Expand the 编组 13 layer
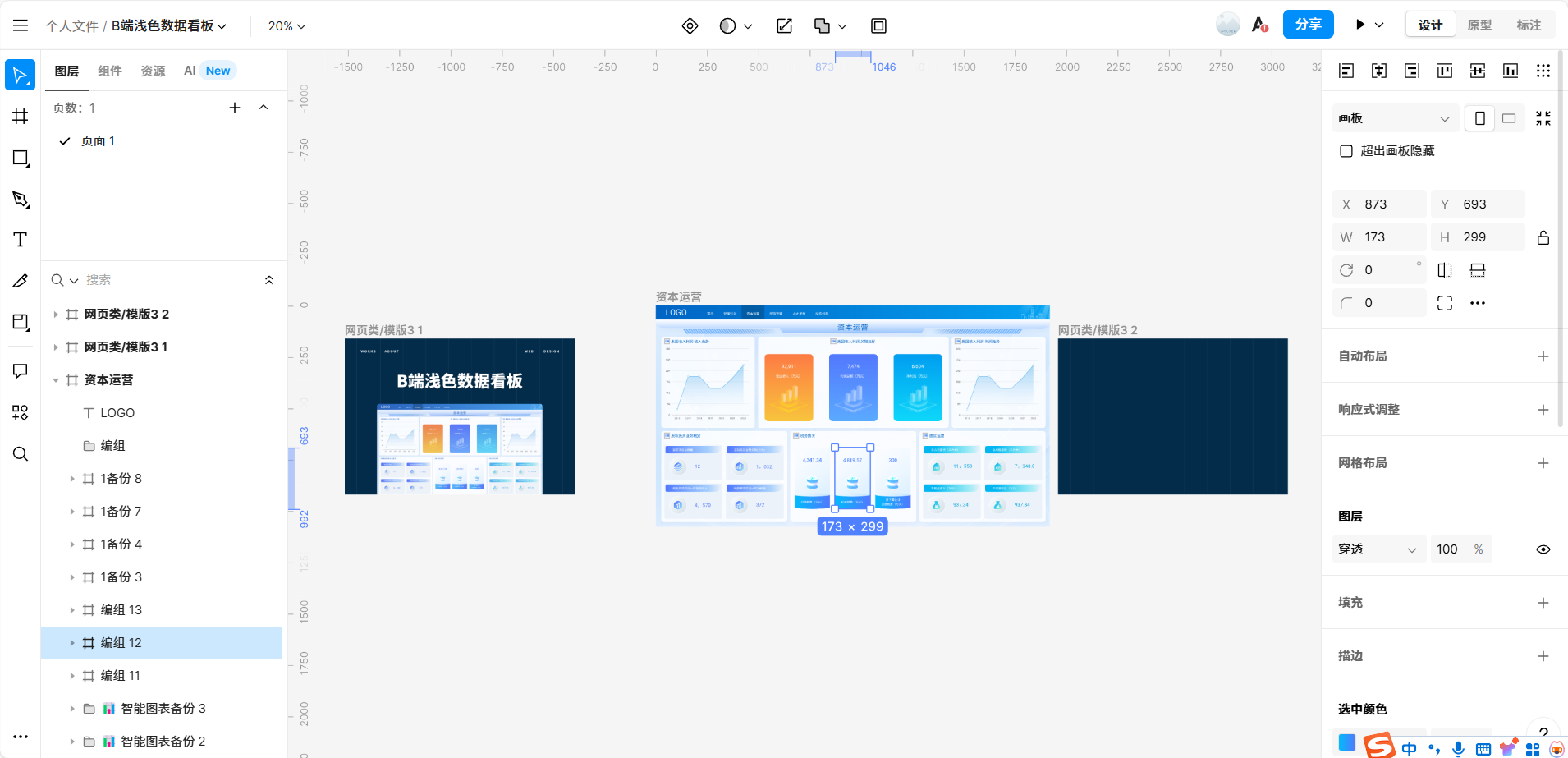 [72, 610]
